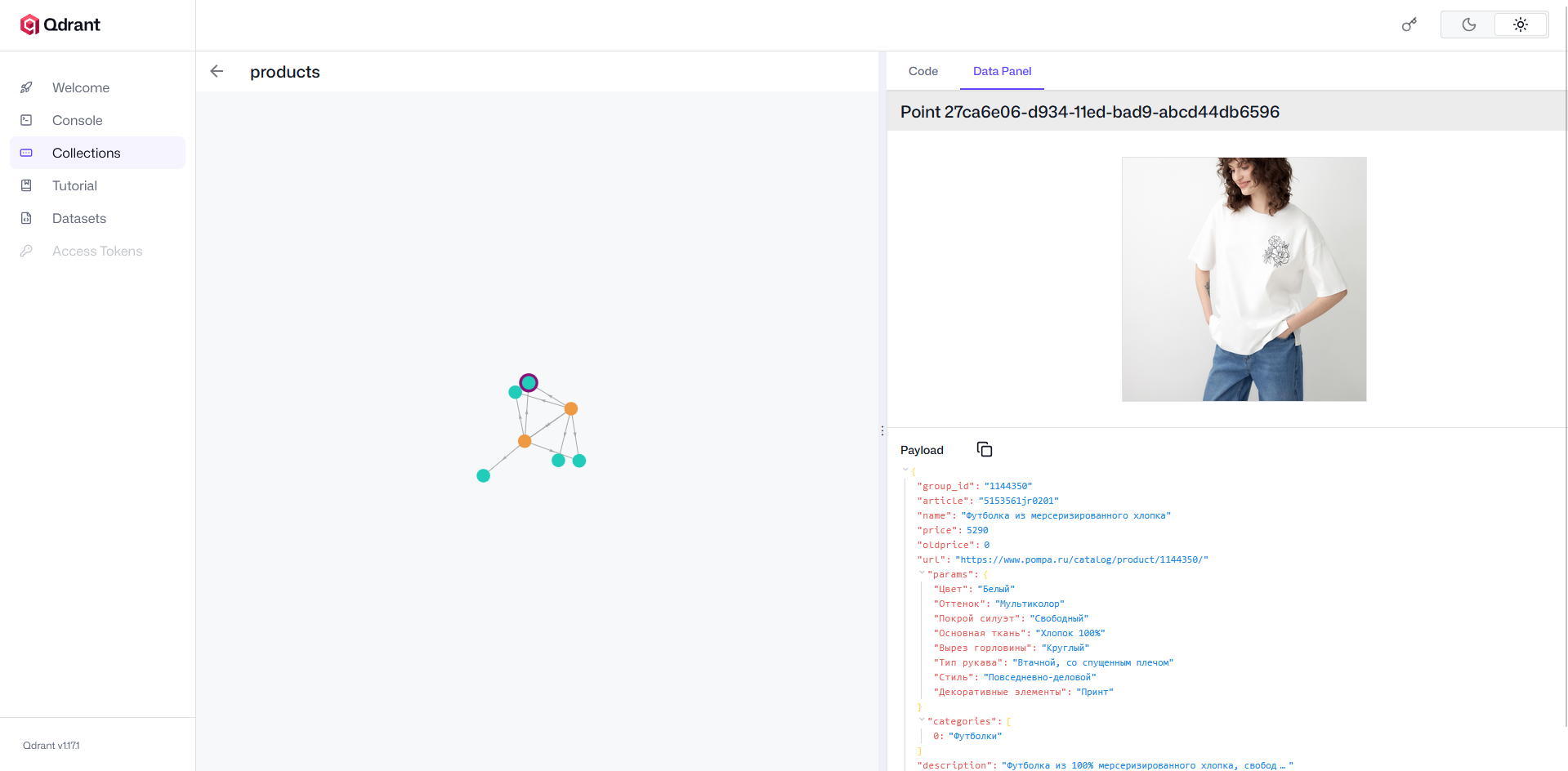
Task: Copy the payload with the copy icon
Action: (x=985, y=449)
